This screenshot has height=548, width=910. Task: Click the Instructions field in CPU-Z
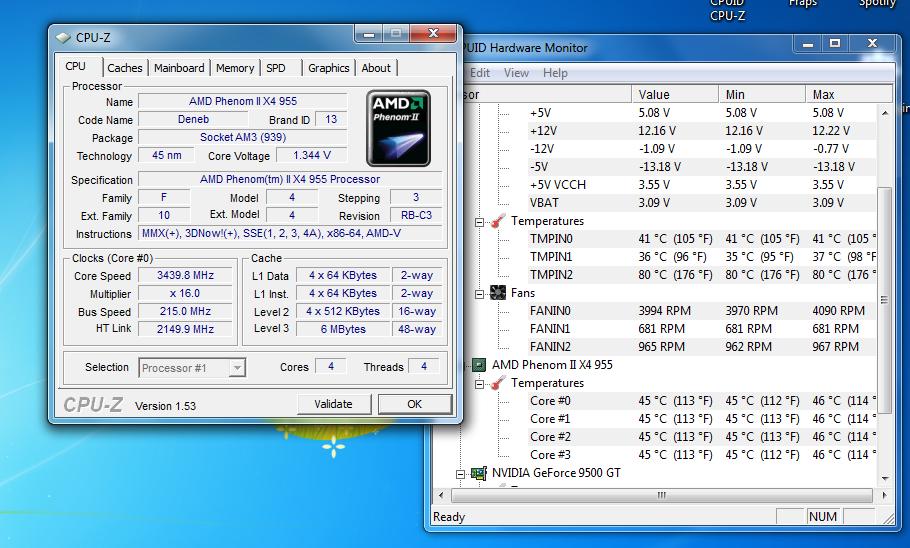point(290,233)
